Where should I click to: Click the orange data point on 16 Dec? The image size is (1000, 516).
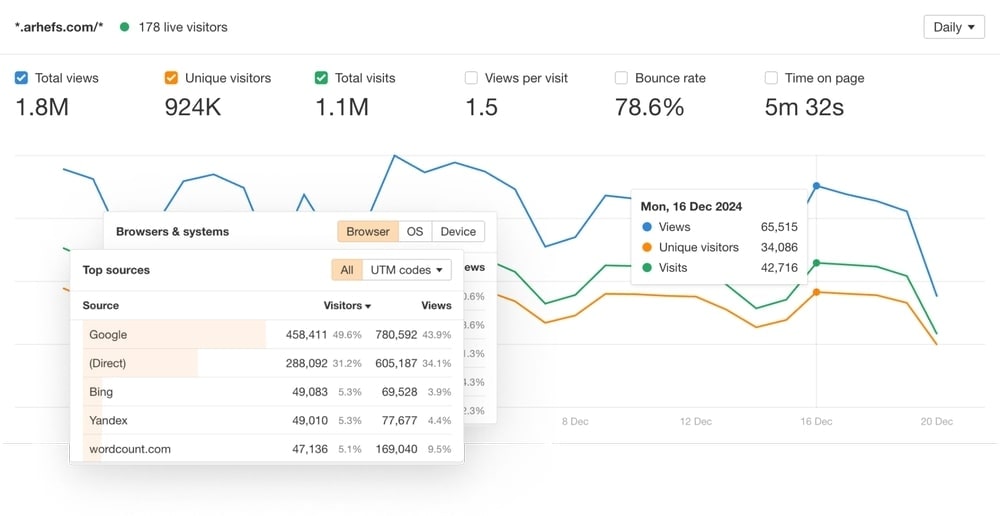coord(816,291)
